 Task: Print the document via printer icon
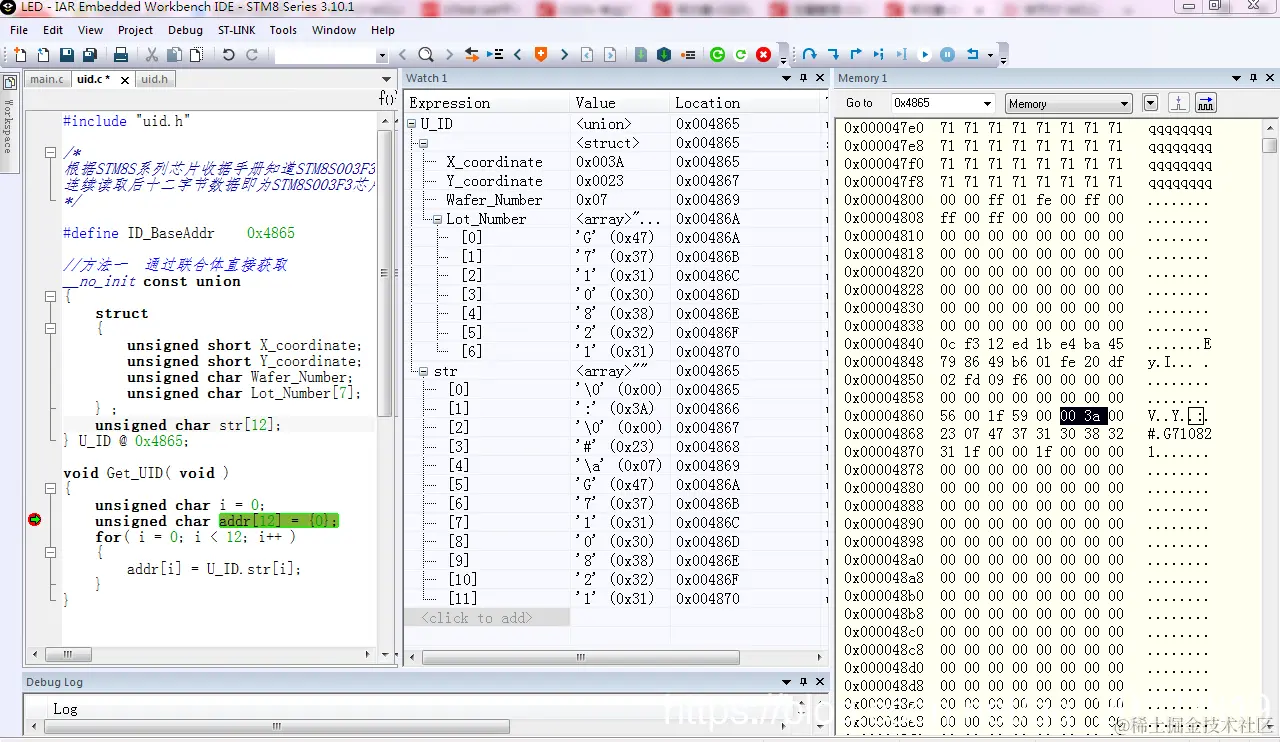point(121,55)
